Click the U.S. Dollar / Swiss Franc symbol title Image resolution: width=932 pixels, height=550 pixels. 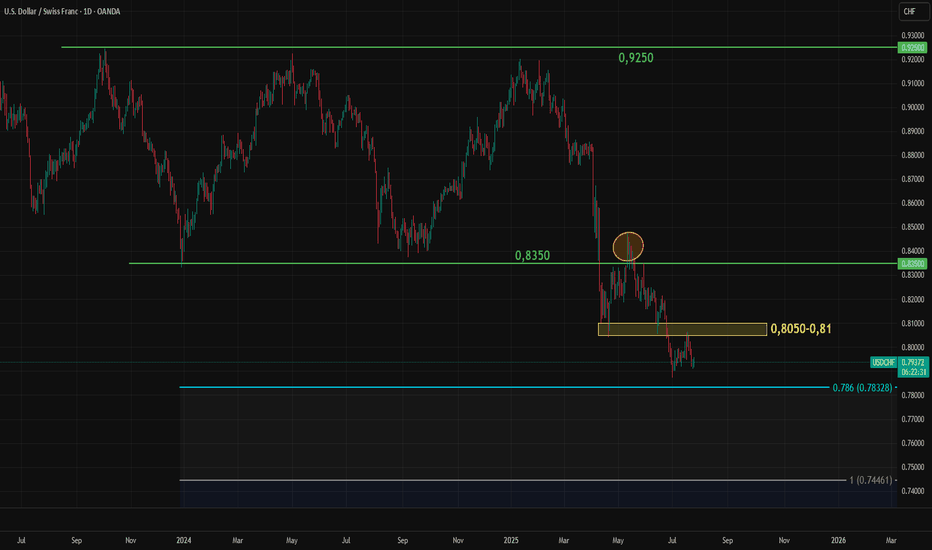(x=62, y=11)
